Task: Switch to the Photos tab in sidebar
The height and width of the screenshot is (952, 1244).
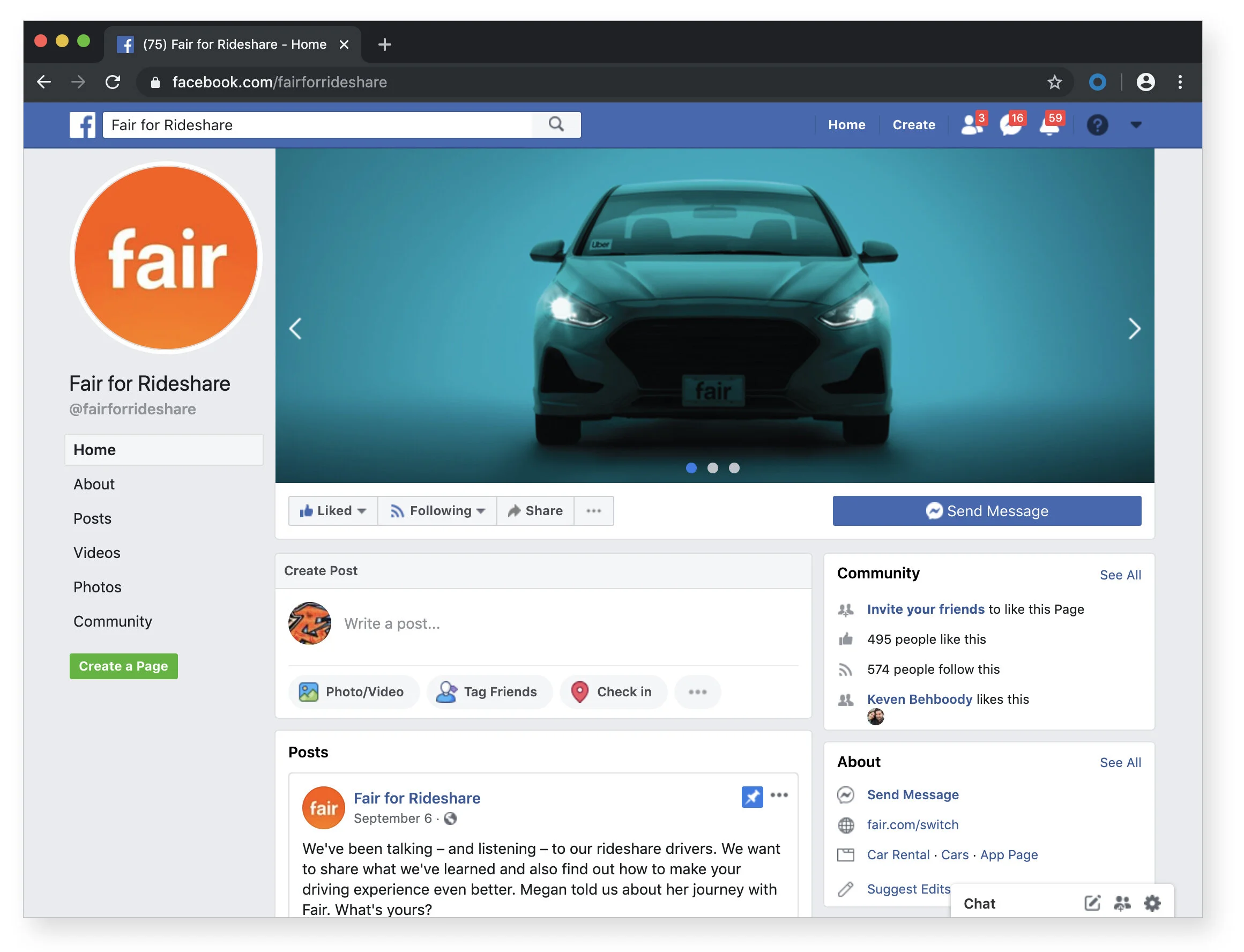Action: (97, 586)
